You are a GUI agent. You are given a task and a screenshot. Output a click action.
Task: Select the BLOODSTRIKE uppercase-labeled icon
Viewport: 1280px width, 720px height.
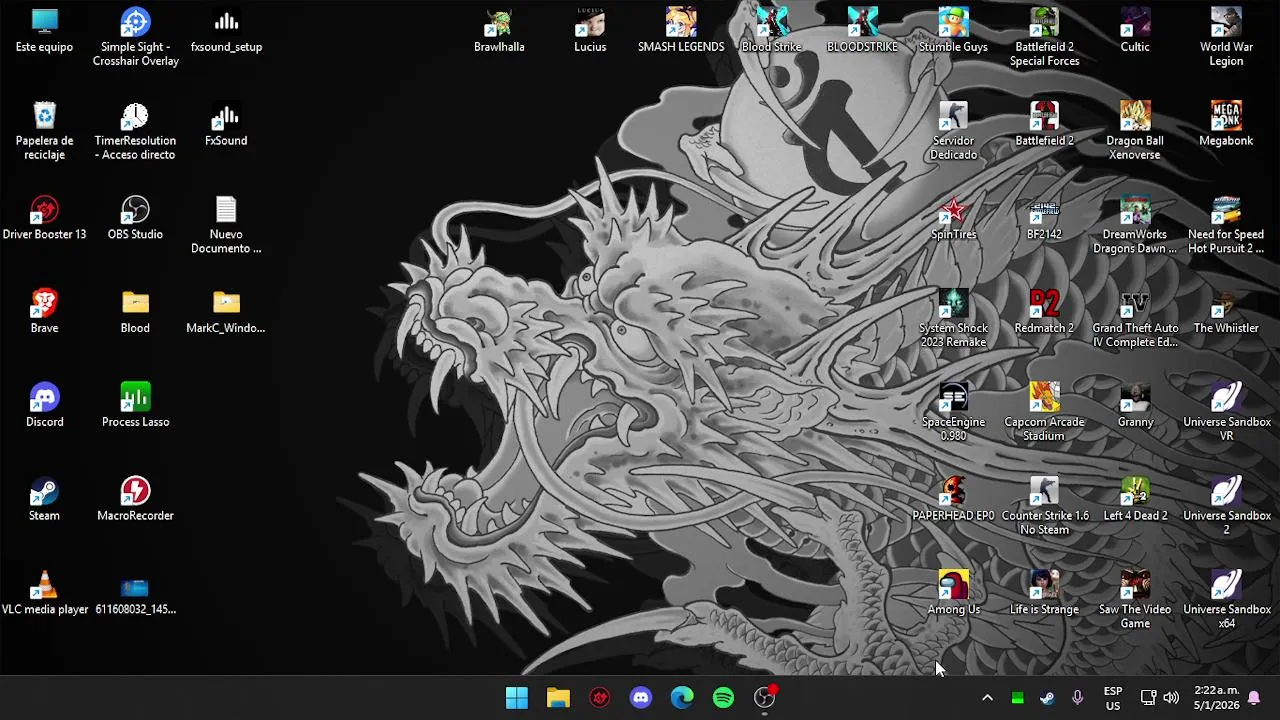[x=862, y=31]
